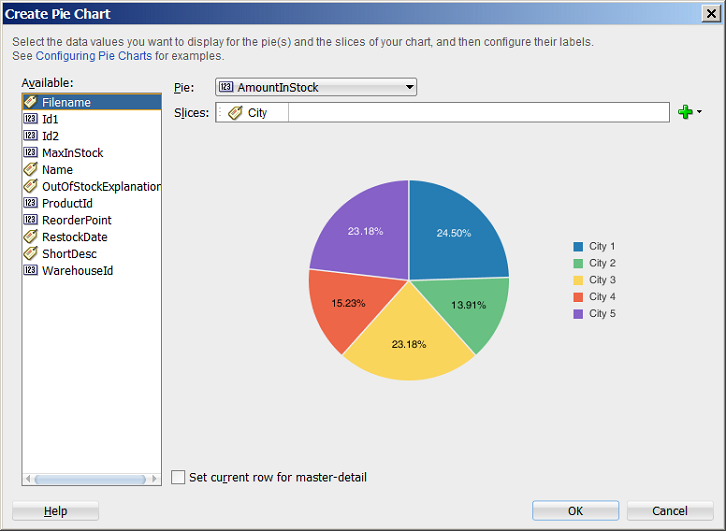Open Help for this dialog

(x=56, y=511)
